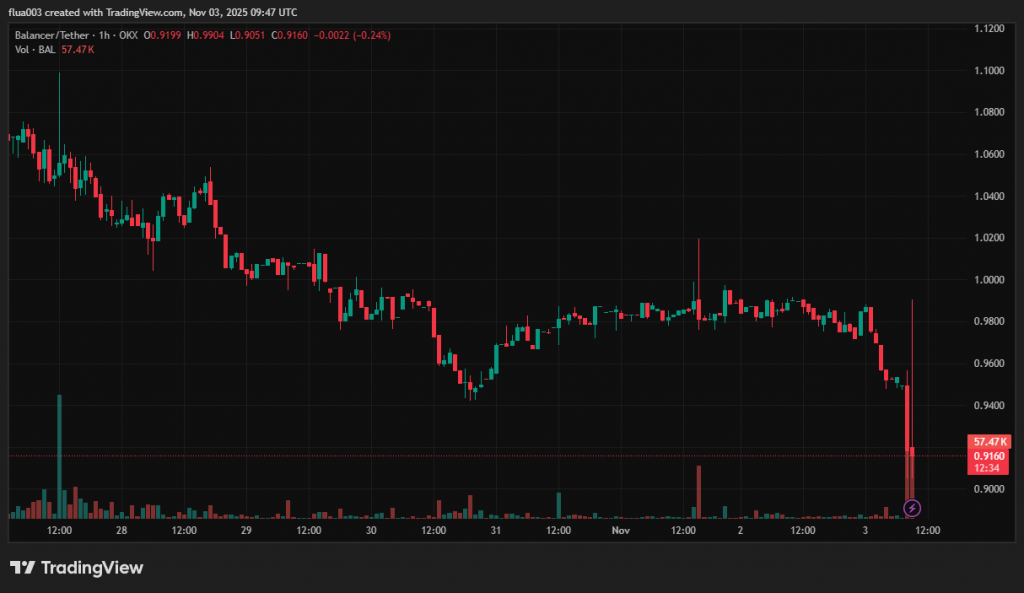Click the chart header caption with date
This screenshot has height=593, width=1024.
coord(153,12)
